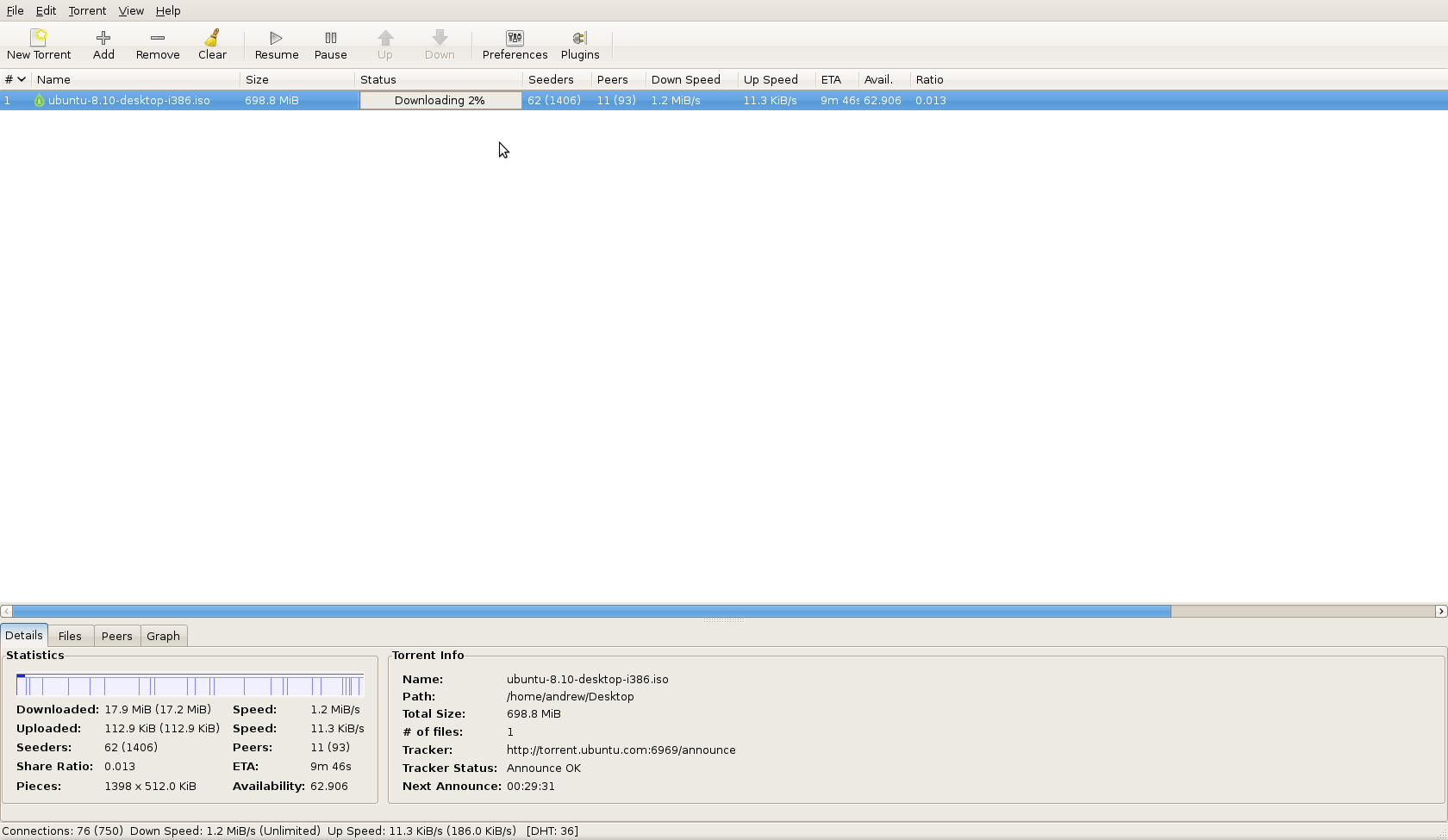Click the horizontal scrollbar right arrow

click(x=1440, y=611)
